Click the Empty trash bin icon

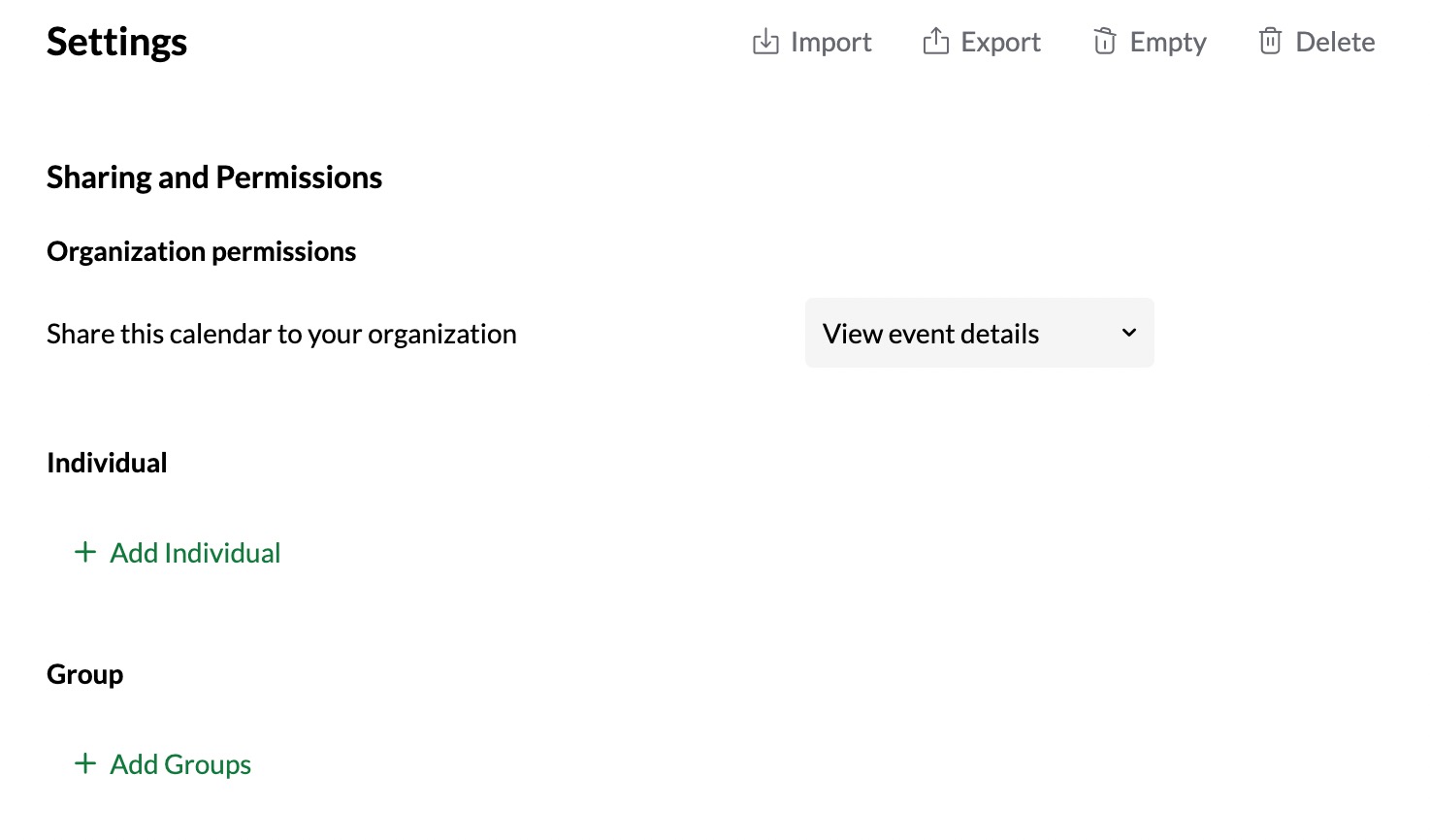pos(1104,42)
